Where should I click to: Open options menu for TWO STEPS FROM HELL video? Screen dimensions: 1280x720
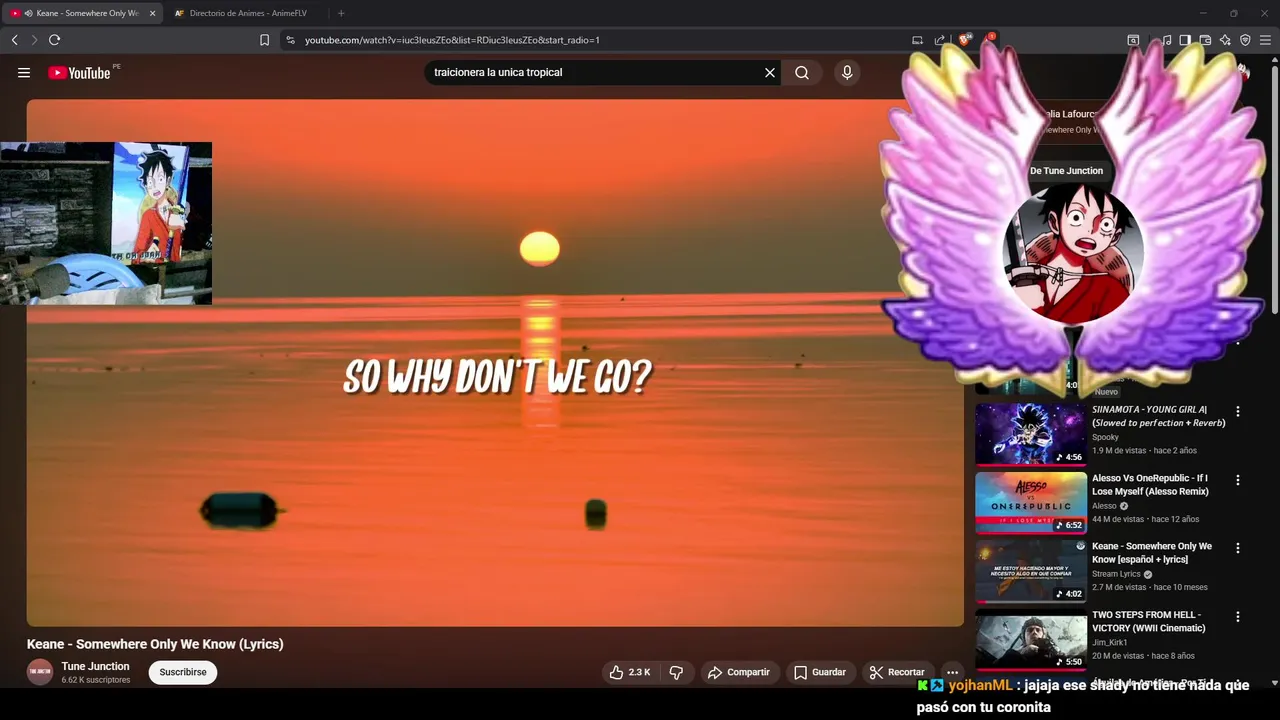tap(1238, 617)
